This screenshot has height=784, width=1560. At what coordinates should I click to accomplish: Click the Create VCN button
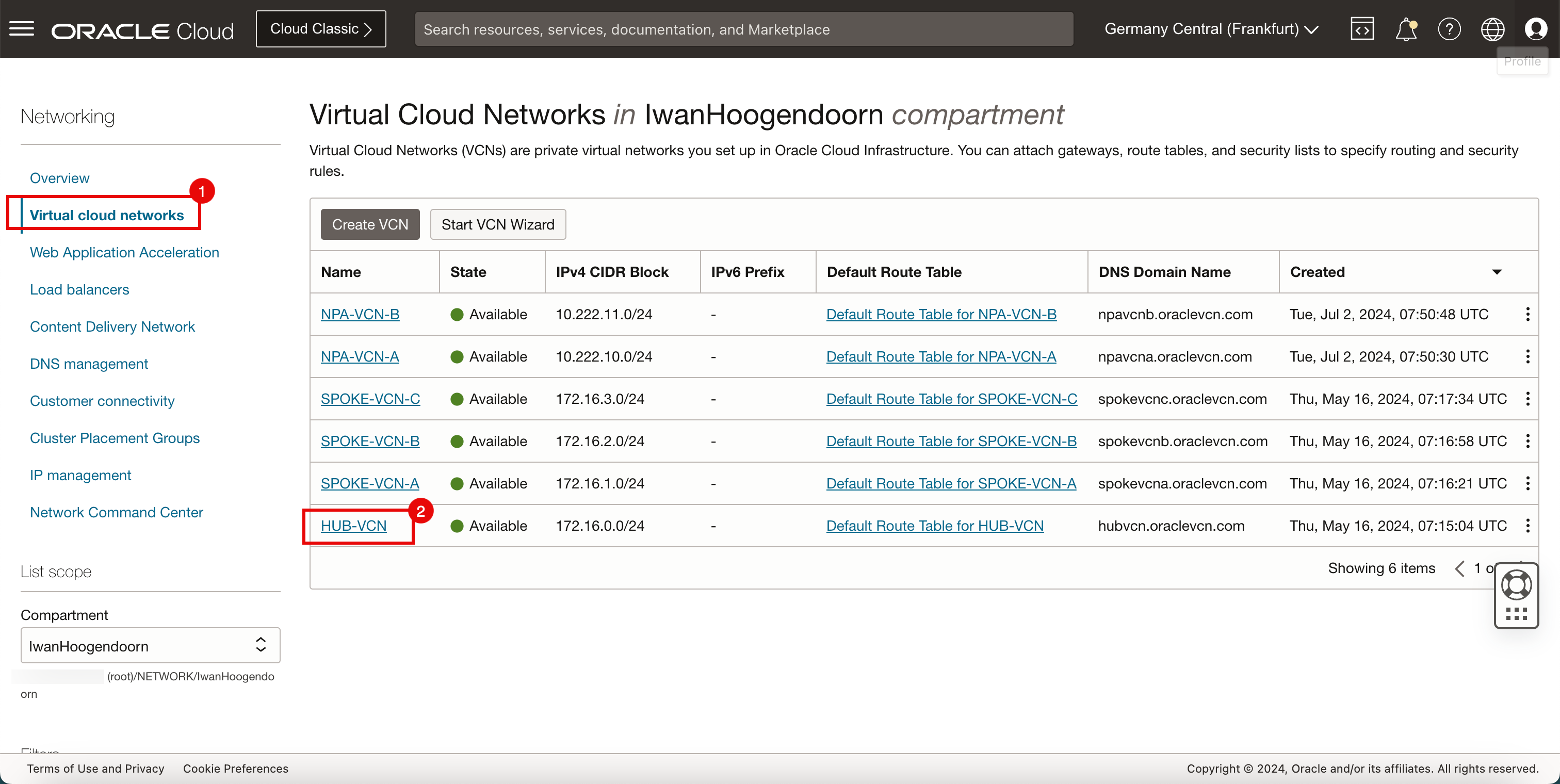pyautogui.click(x=369, y=224)
